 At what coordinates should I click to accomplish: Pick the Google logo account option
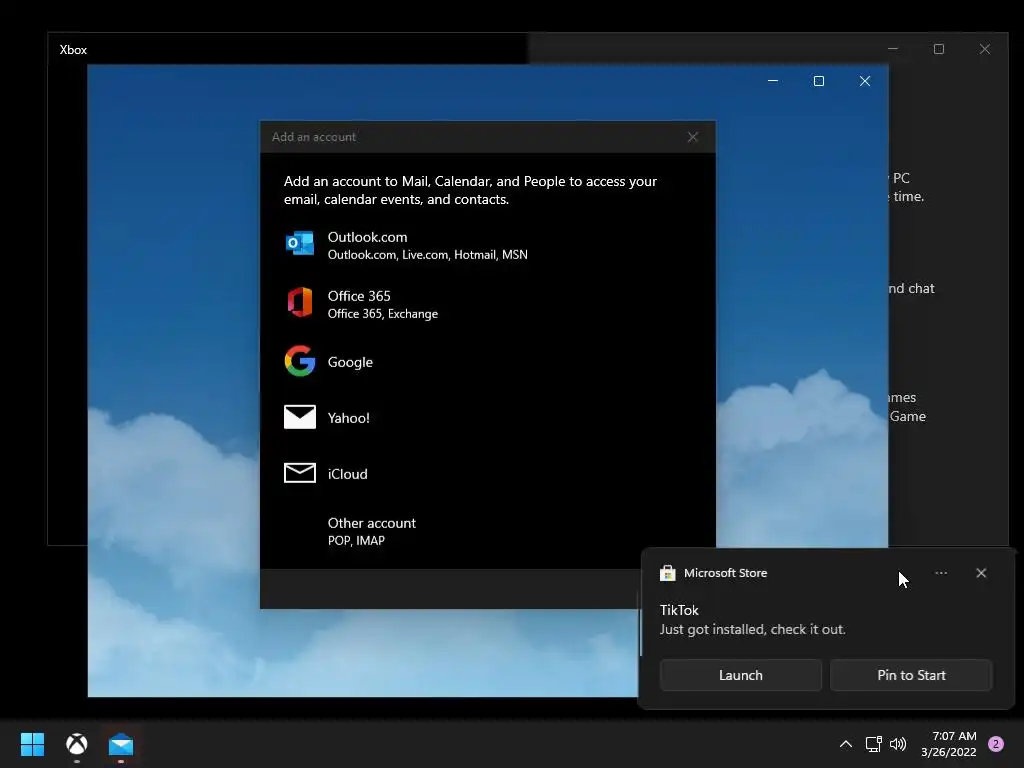click(300, 361)
